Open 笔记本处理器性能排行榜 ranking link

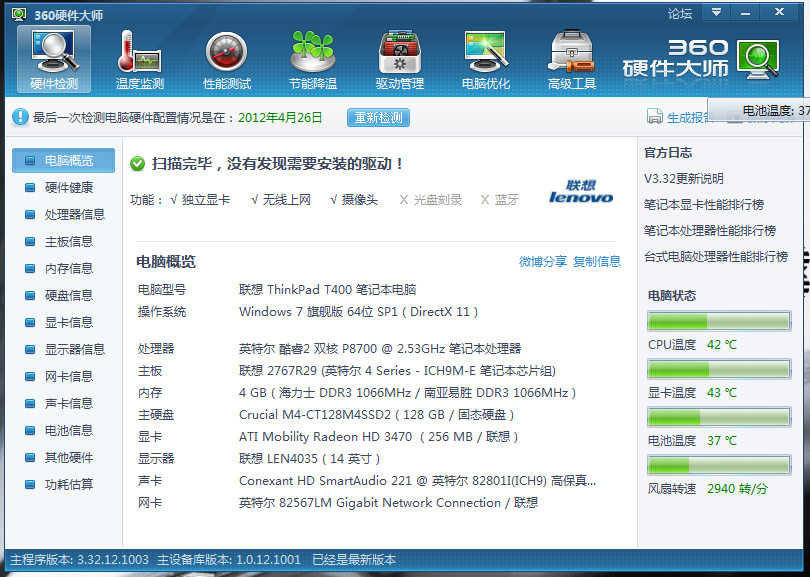click(x=710, y=230)
